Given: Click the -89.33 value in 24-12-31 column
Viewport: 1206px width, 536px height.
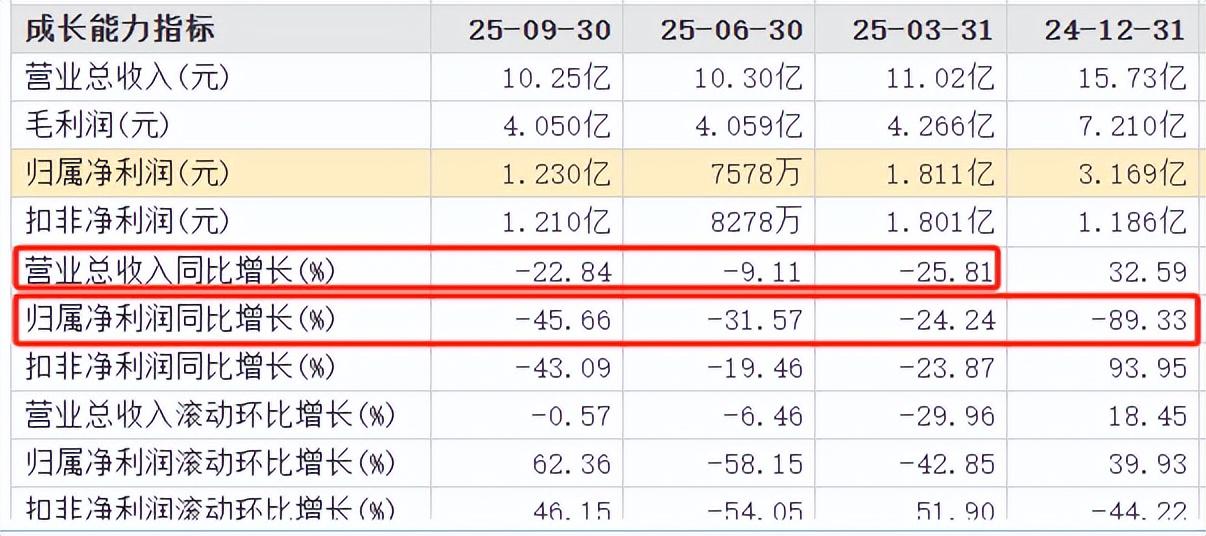Looking at the screenshot, I should click(1139, 319).
